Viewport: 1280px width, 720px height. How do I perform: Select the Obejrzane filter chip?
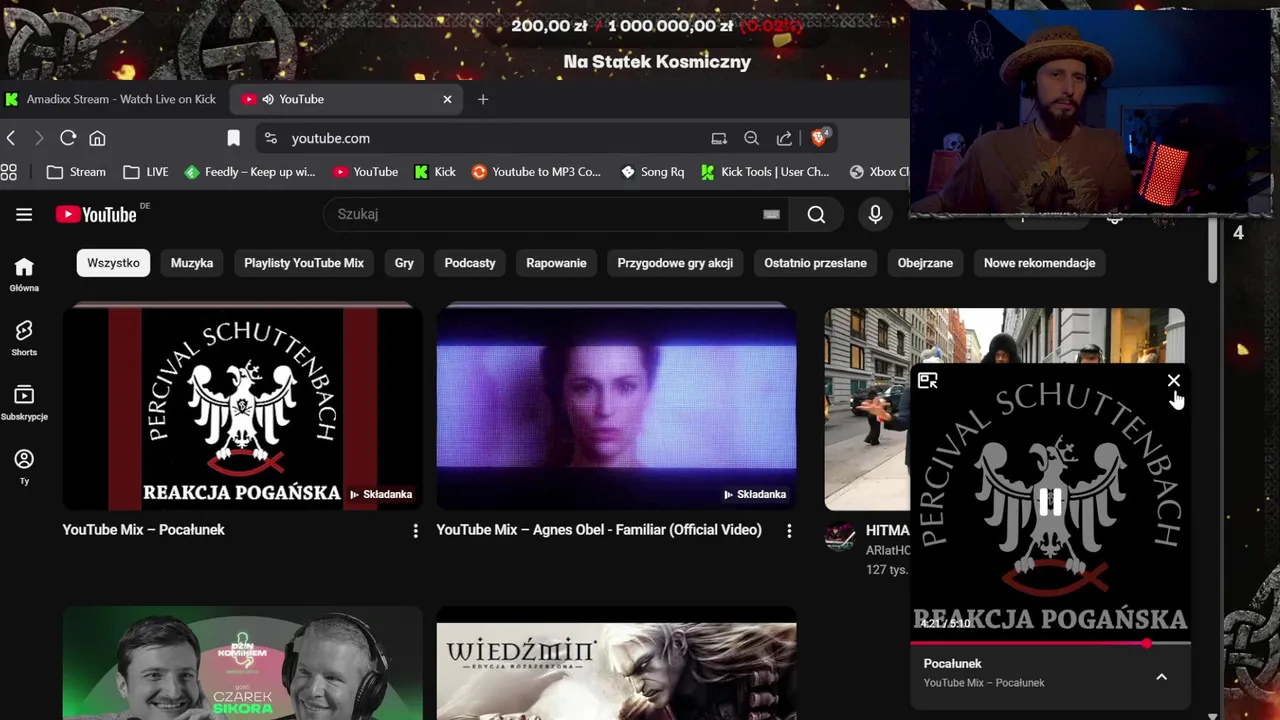pyautogui.click(x=925, y=263)
